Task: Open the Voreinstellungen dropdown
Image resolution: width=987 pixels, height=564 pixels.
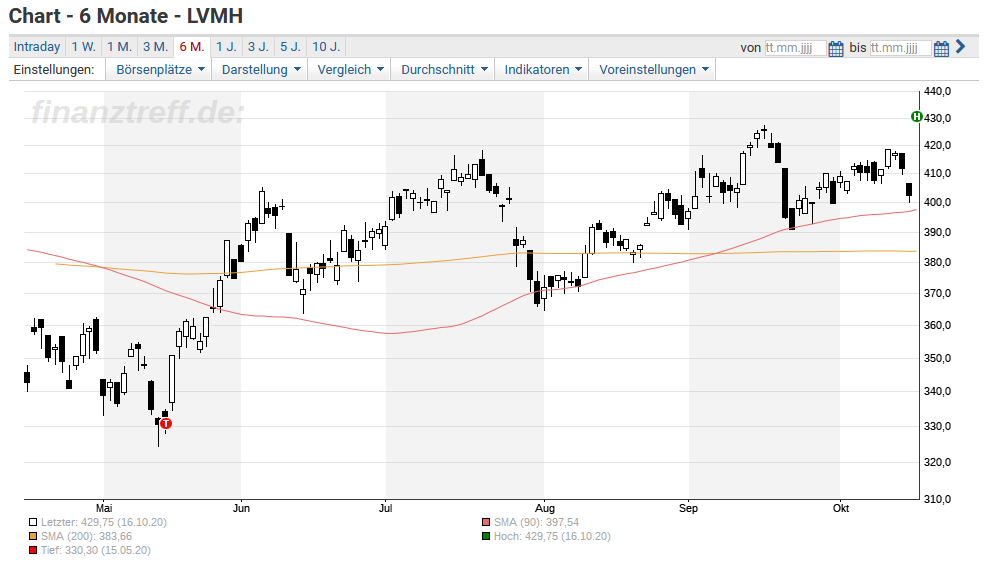Action: coord(653,69)
